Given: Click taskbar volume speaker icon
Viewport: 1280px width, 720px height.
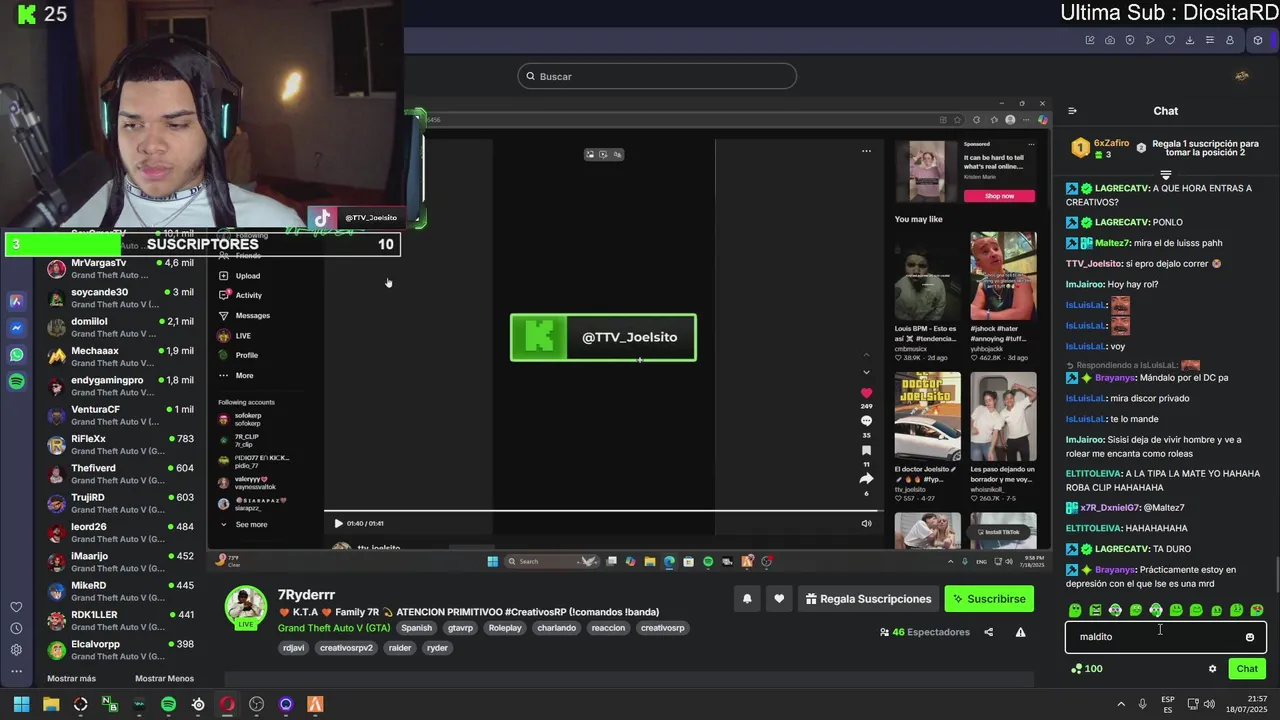Looking at the screenshot, I should [1210, 704].
